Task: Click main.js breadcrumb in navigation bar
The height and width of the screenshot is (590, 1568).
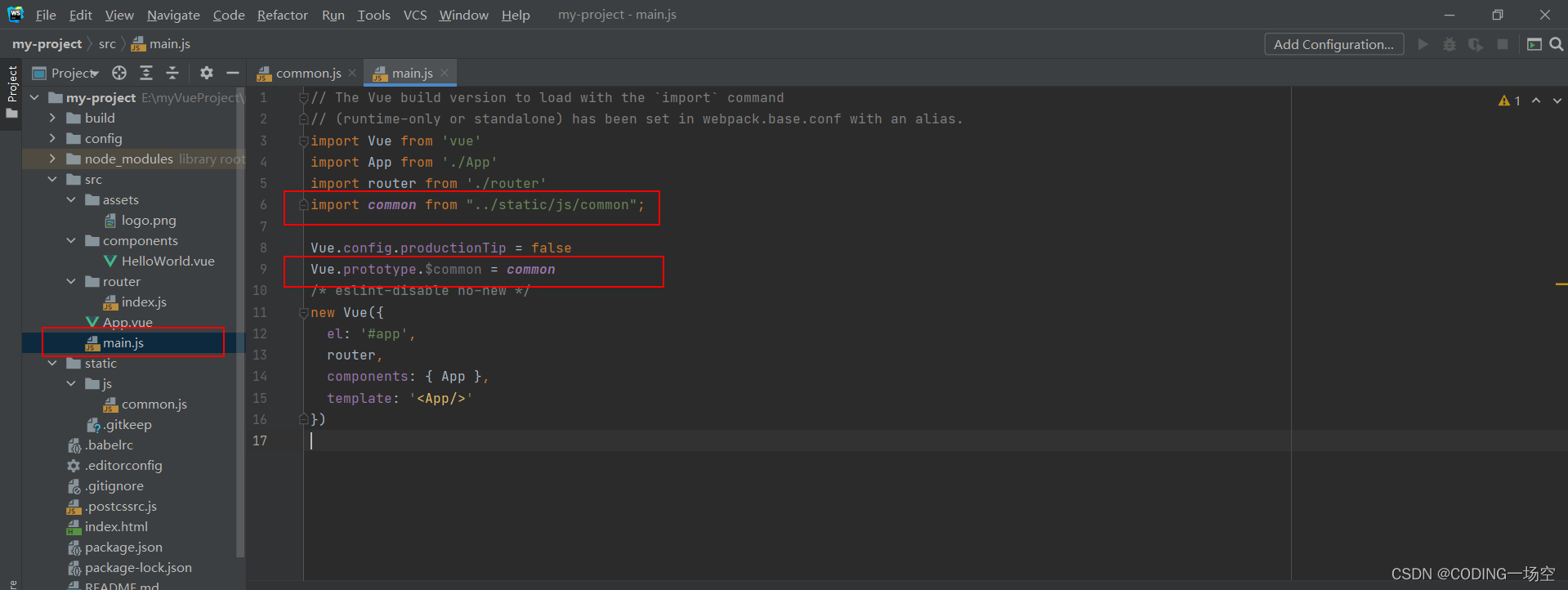Action: 161,44
